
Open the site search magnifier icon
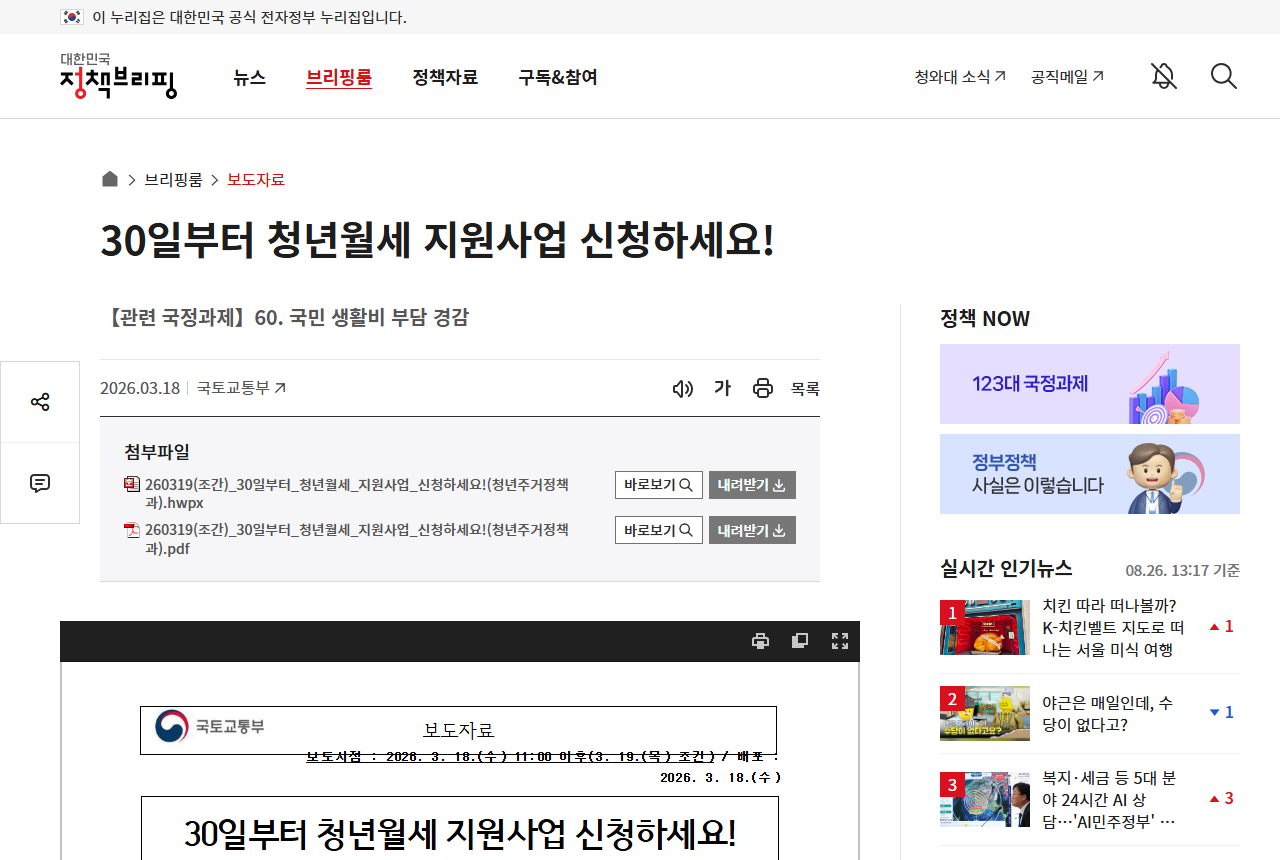coord(1224,76)
